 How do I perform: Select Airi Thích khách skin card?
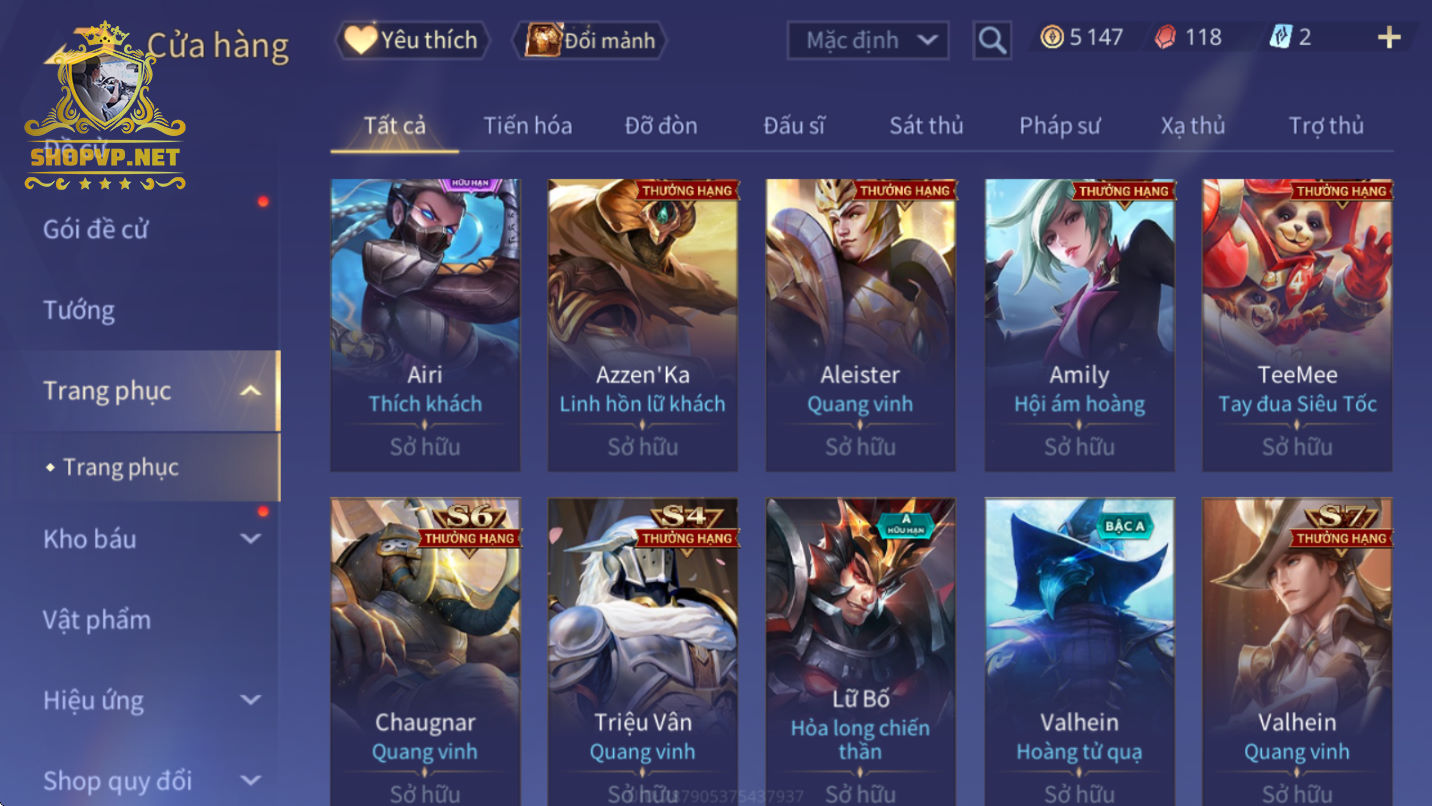425,325
